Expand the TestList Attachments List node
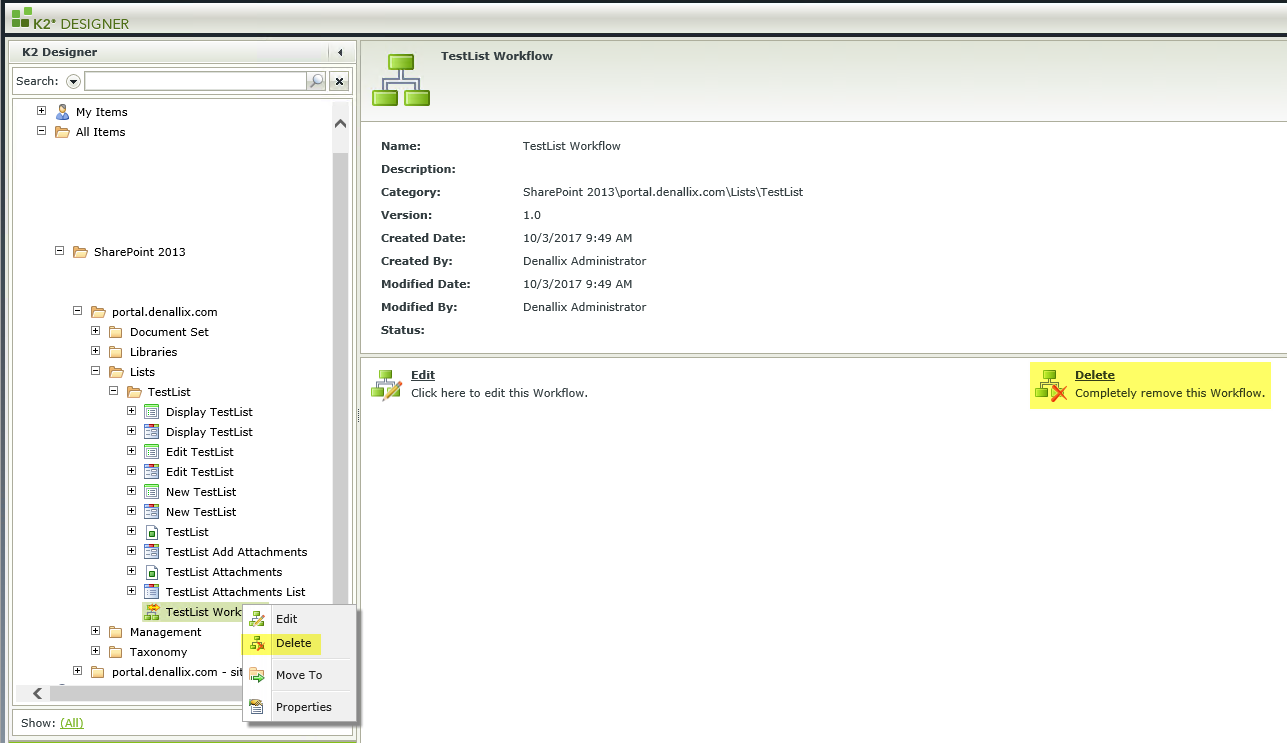The image size is (1287, 743). 131,591
